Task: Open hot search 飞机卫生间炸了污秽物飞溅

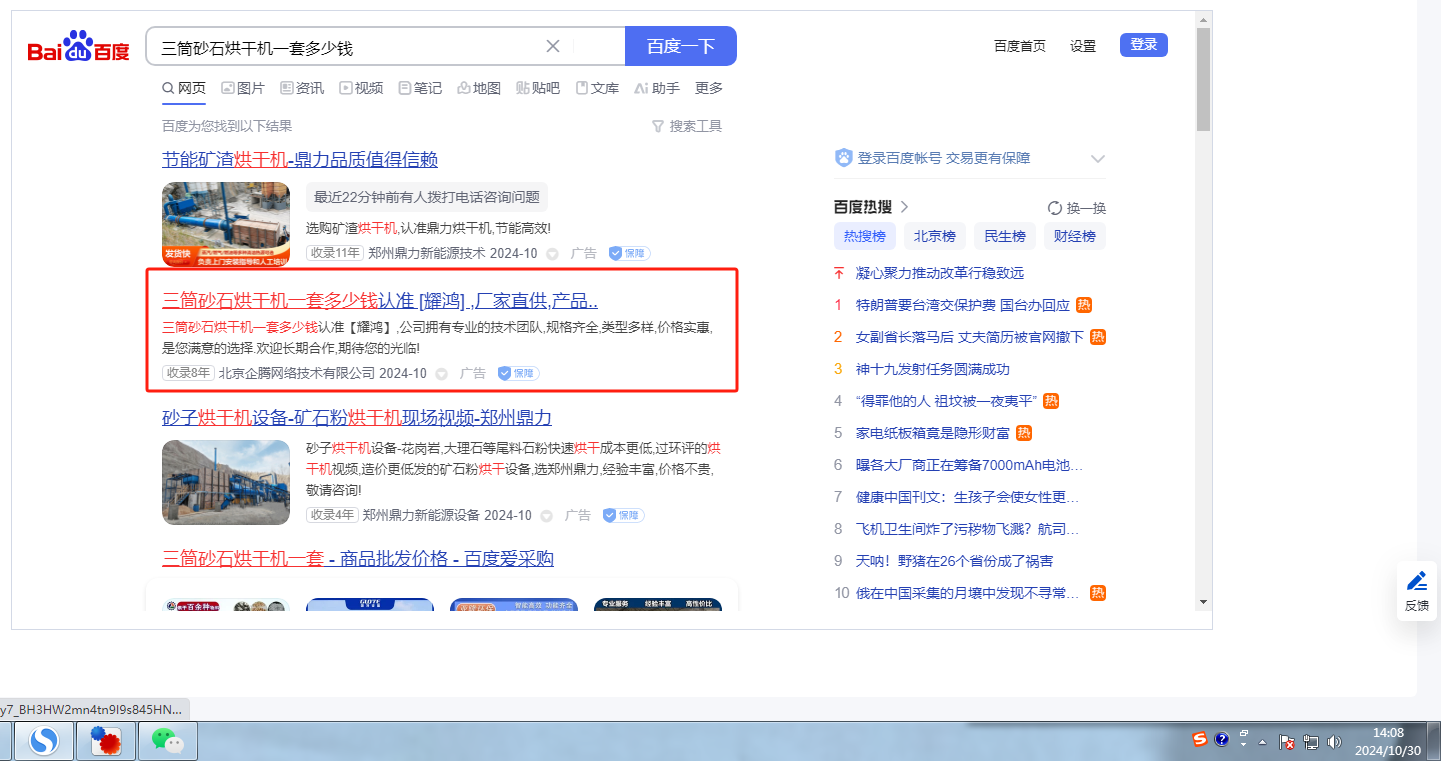Action: coord(969,529)
